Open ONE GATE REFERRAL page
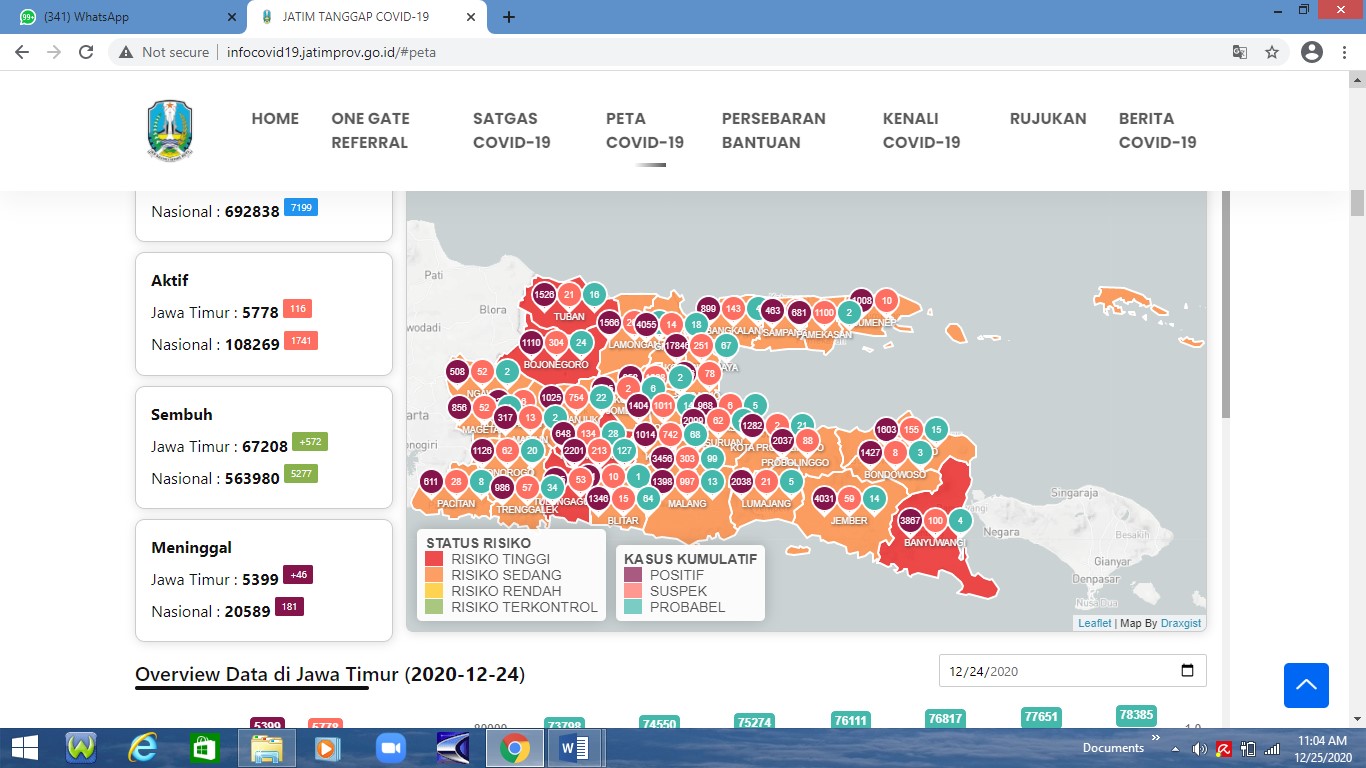Image resolution: width=1366 pixels, height=768 pixels. point(370,130)
